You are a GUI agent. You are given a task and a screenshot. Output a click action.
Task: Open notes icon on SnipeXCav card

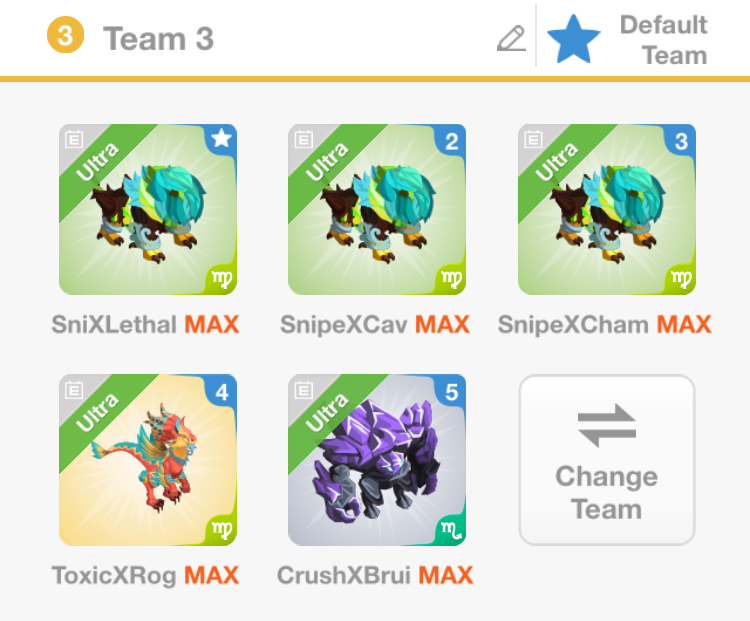point(303,139)
